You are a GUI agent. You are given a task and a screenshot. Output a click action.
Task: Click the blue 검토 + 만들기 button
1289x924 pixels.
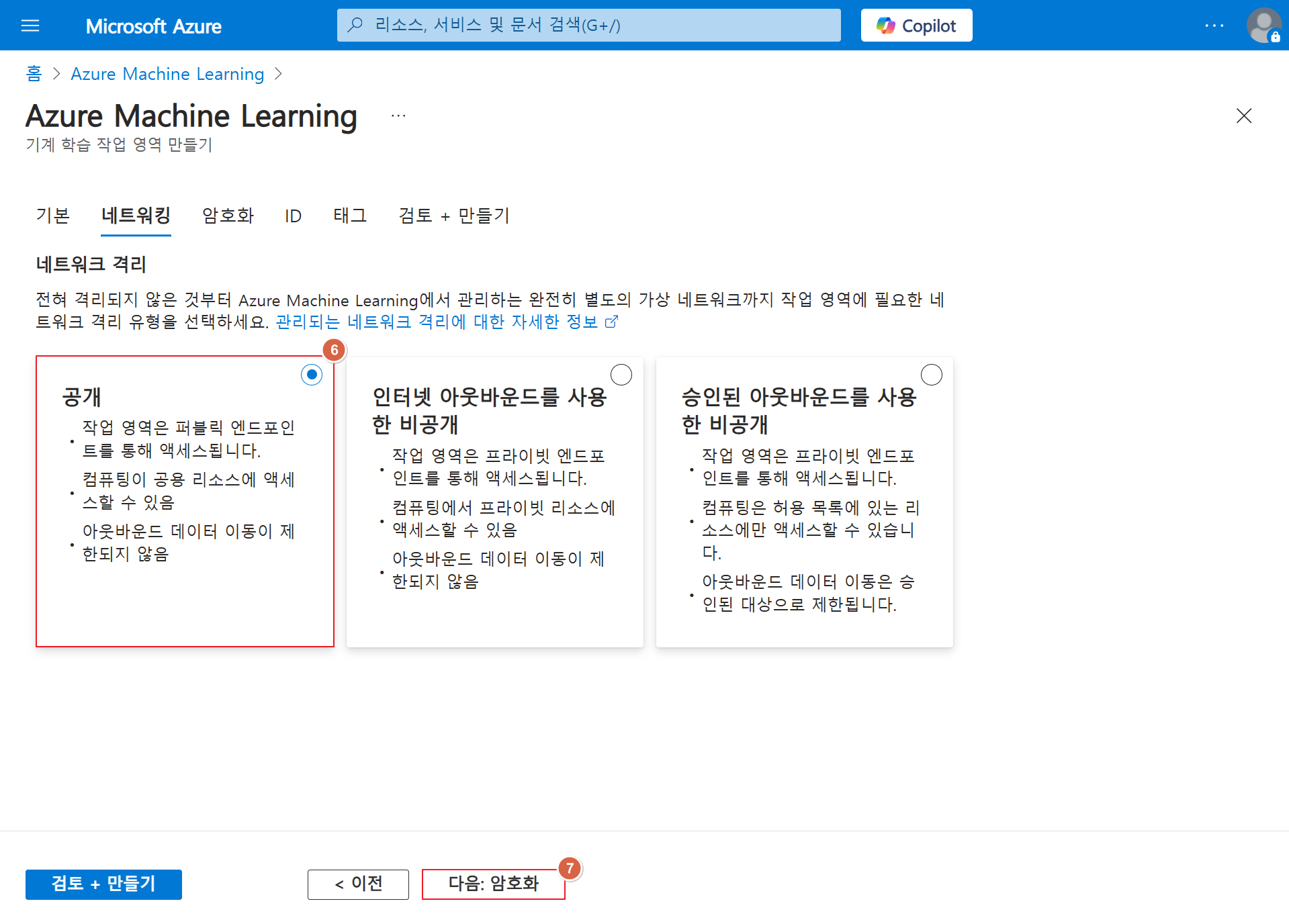pos(103,884)
